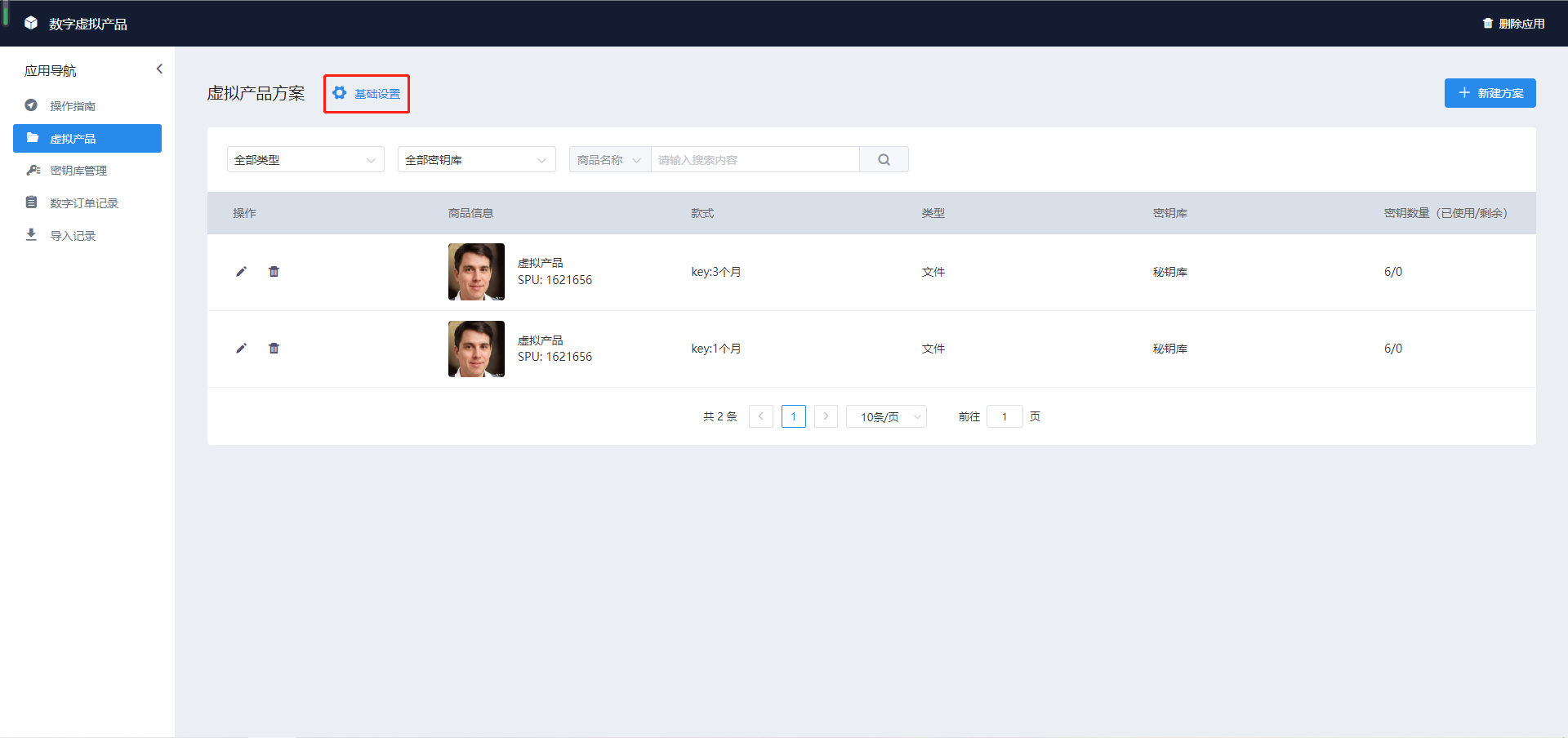Click the gear icon beside 基础设置
The width and height of the screenshot is (1568, 738).
[x=340, y=93]
